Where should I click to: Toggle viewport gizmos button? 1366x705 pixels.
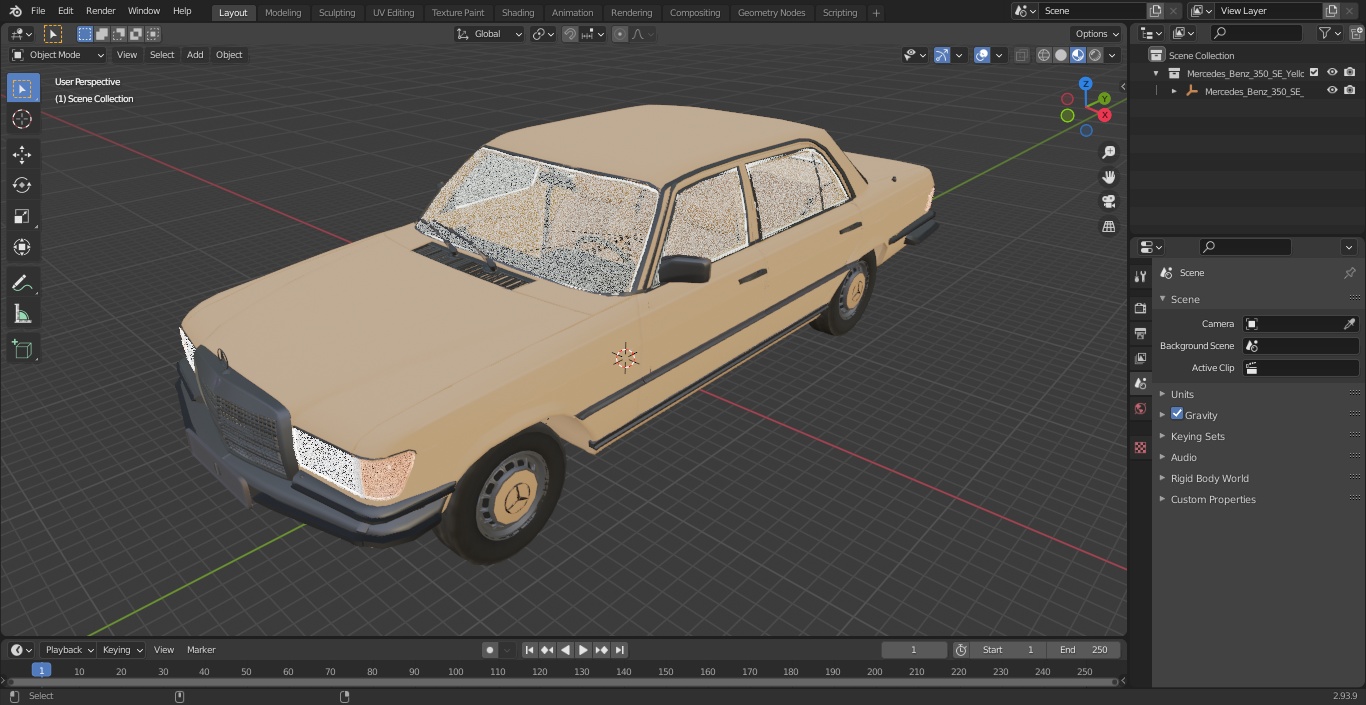coord(942,55)
